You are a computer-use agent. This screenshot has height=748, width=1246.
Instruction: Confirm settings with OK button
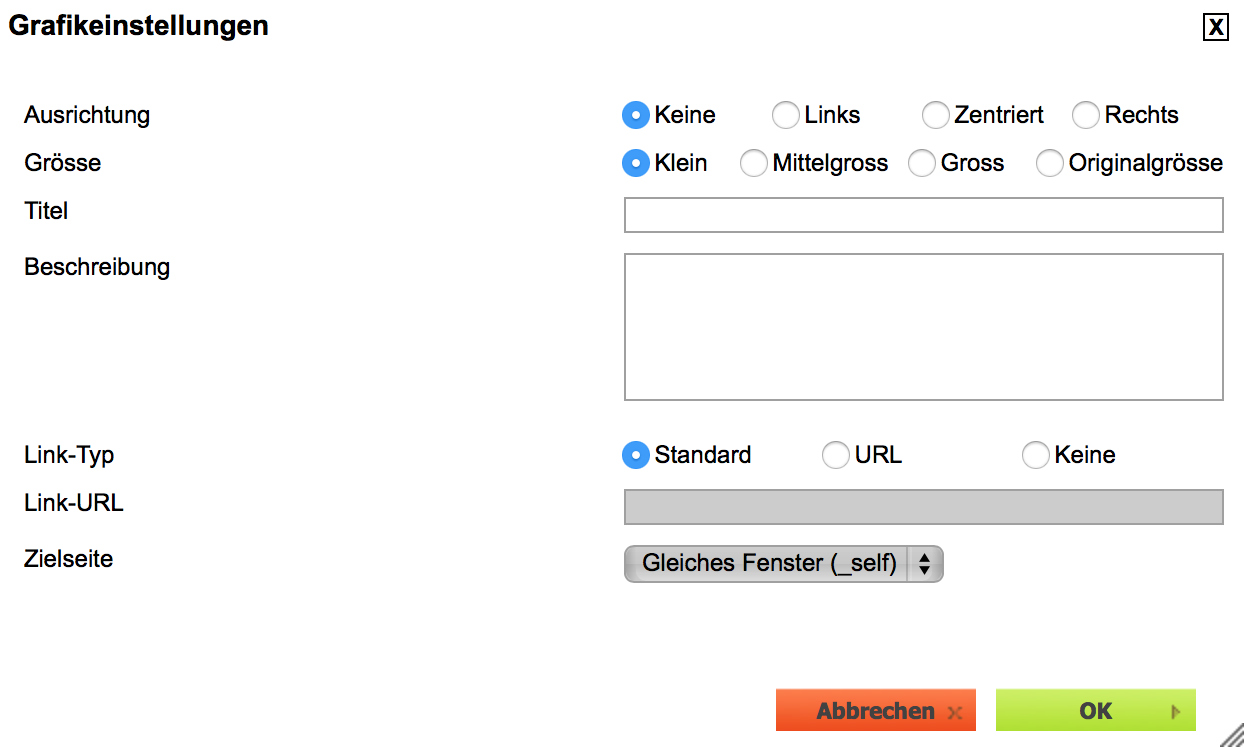(1096, 711)
